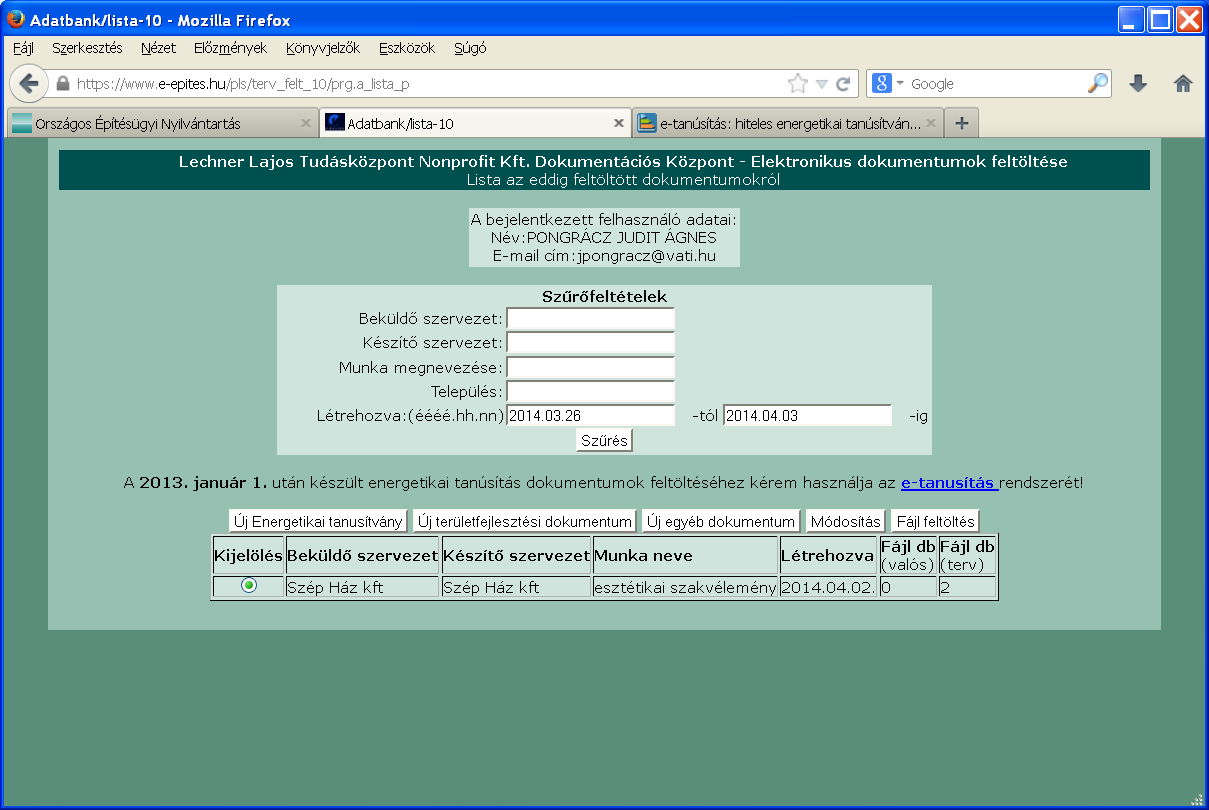The width and height of the screenshot is (1209, 810).
Task: Click the search magnifier icon
Action: (x=1098, y=84)
